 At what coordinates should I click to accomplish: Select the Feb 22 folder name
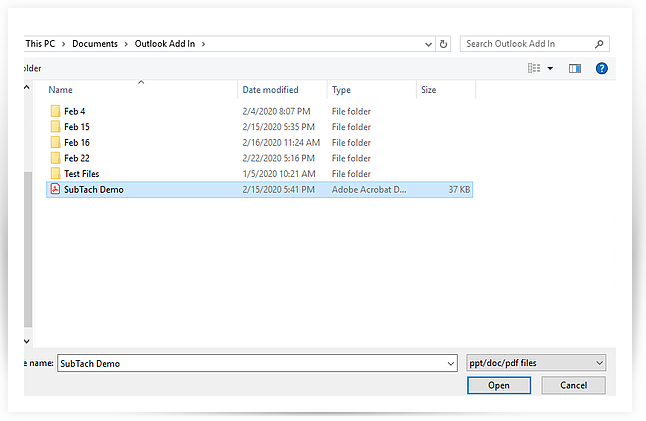click(x=77, y=158)
